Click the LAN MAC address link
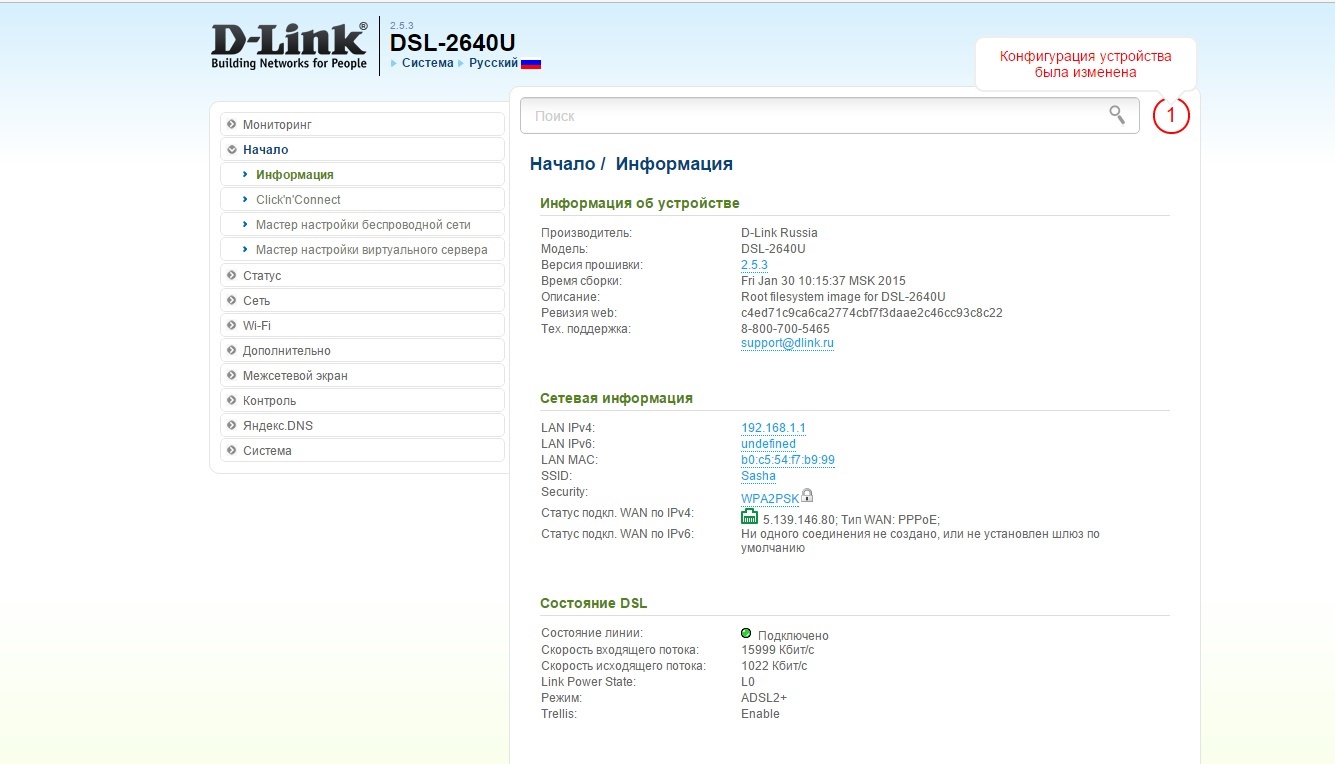Image resolution: width=1335 pixels, height=764 pixels. coord(788,460)
